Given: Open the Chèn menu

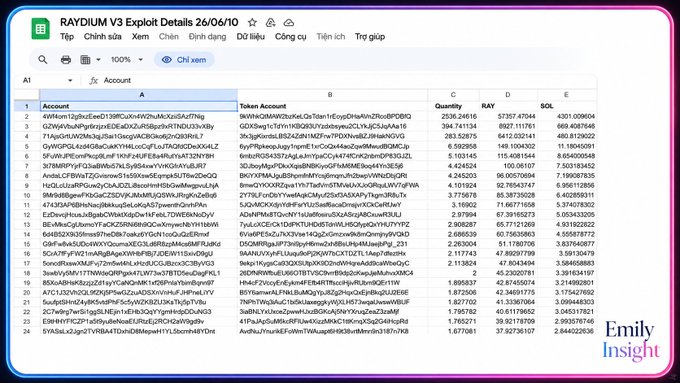Looking at the screenshot, I should click(168, 36).
